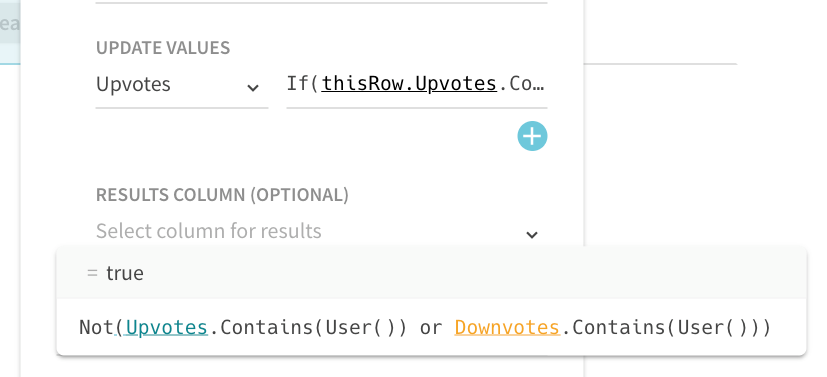Click the truncated Co… end of formula field
827x377 pixels.
pos(527,84)
